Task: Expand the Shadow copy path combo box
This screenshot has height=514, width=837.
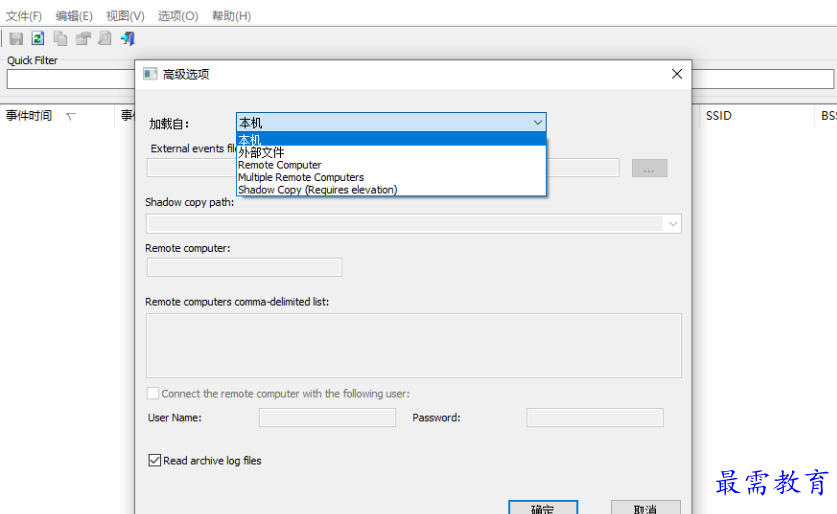Action: (673, 224)
